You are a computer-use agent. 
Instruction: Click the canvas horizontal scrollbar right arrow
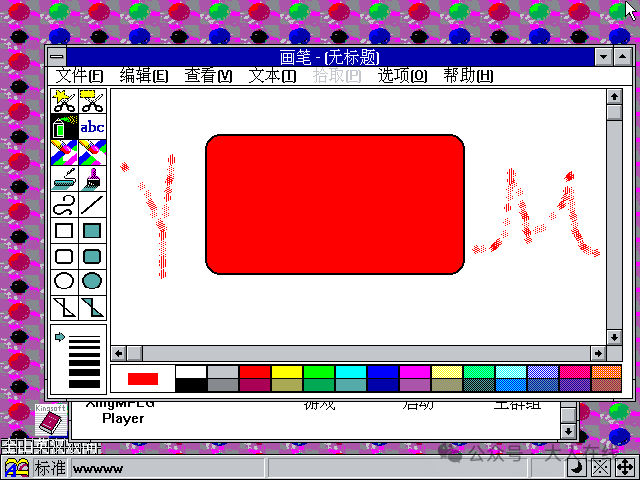[598, 353]
